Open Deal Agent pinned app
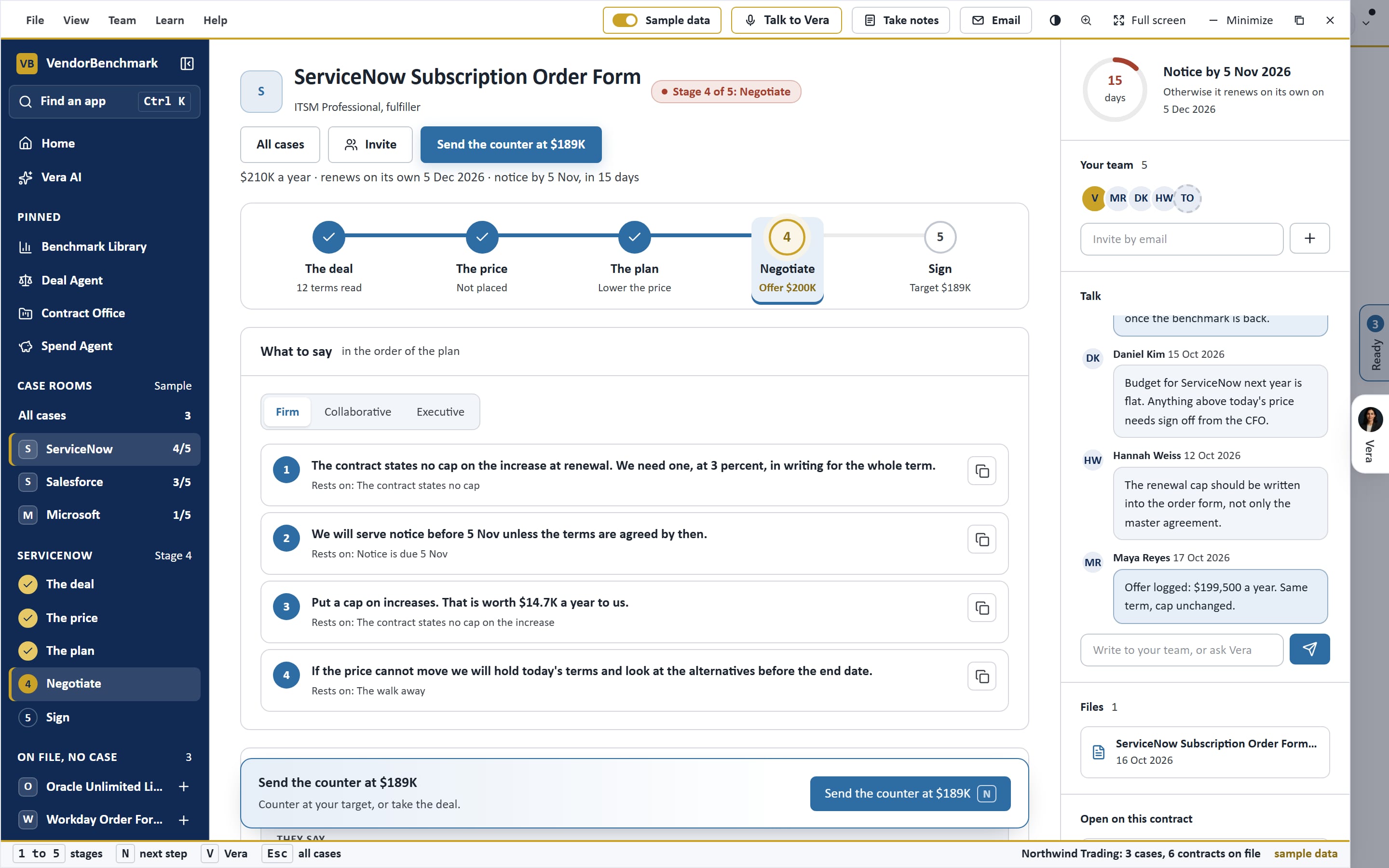 (x=105, y=280)
